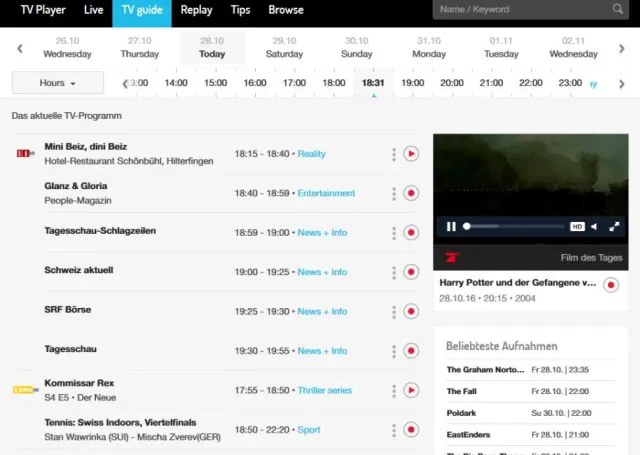This screenshot has height=455, width=640.
Task: Click the video preview thumbnail
Action: coord(531,175)
